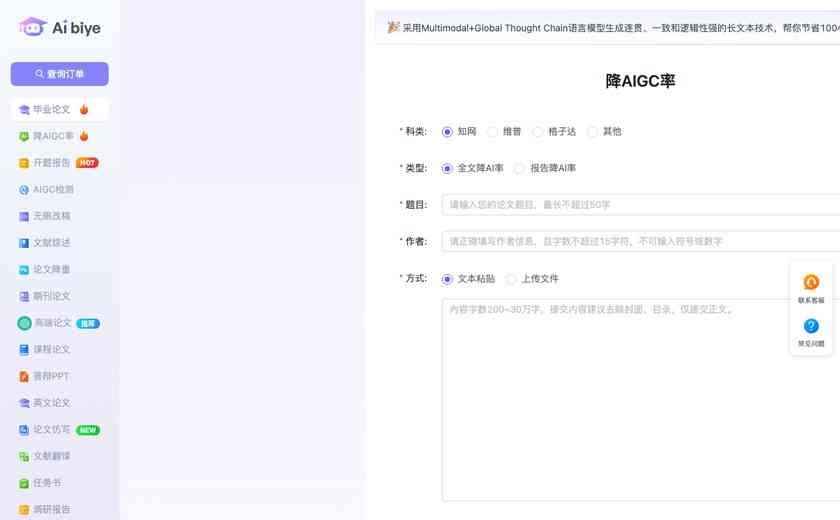Image resolution: width=840 pixels, height=520 pixels.
Task: Select the 论文仿写 sidebar item
Action: coord(59,429)
